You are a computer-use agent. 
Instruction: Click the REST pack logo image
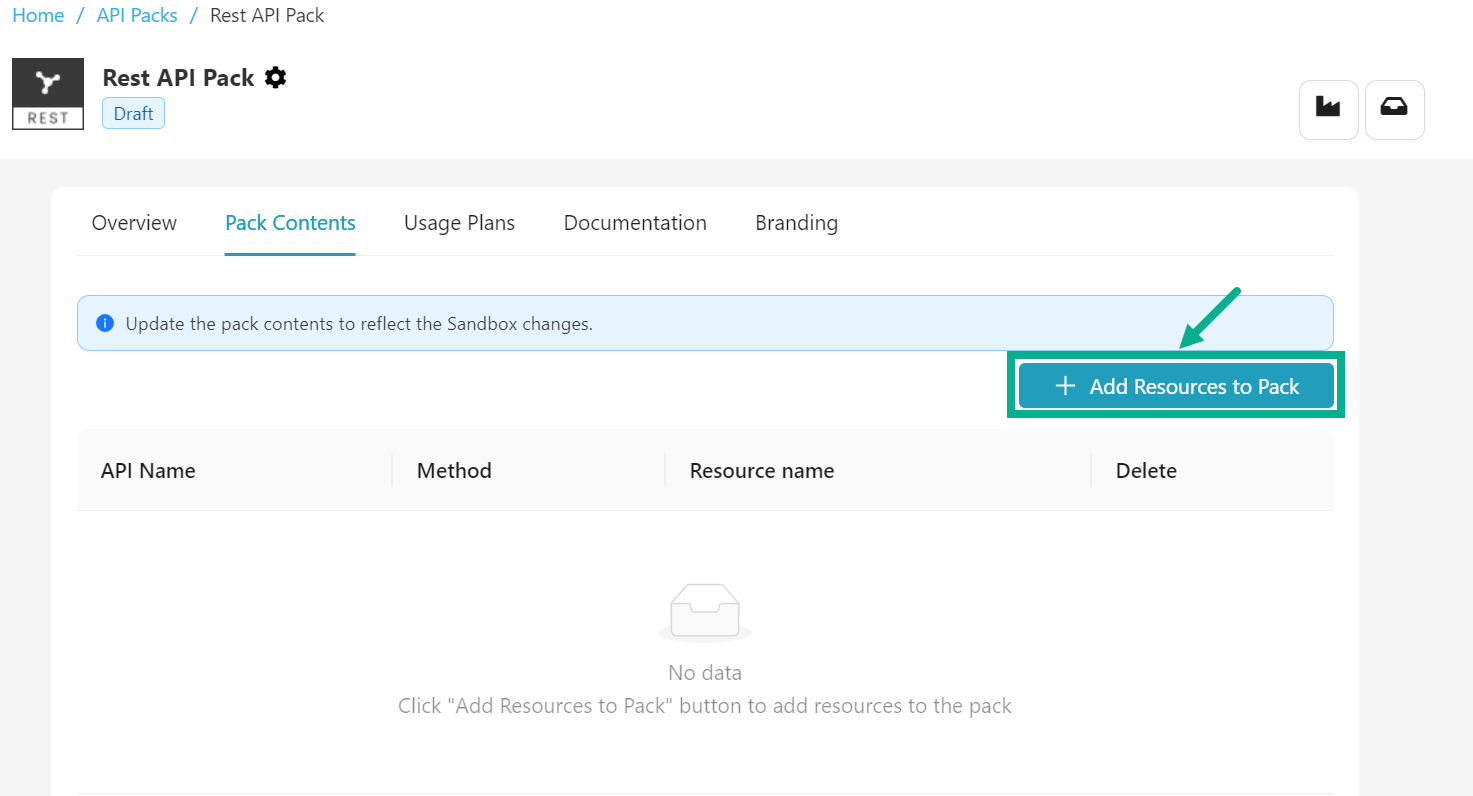[48, 94]
